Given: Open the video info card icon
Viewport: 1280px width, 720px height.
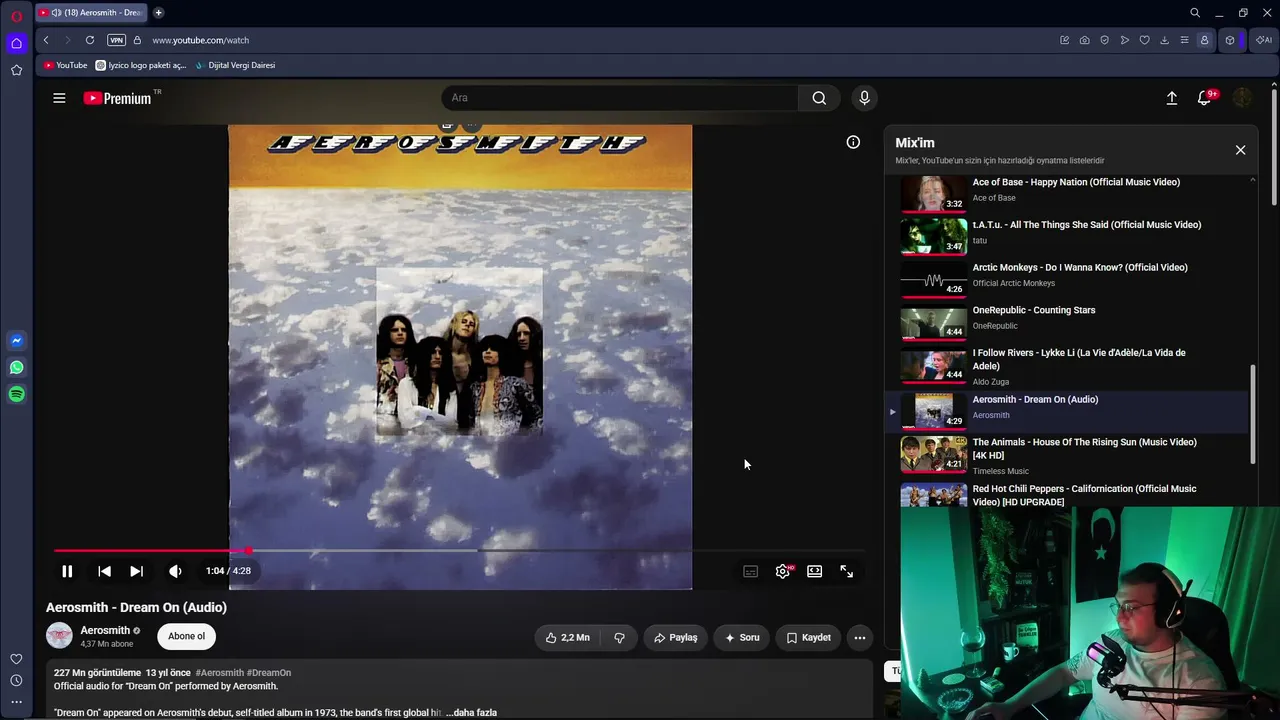Looking at the screenshot, I should coord(853,142).
